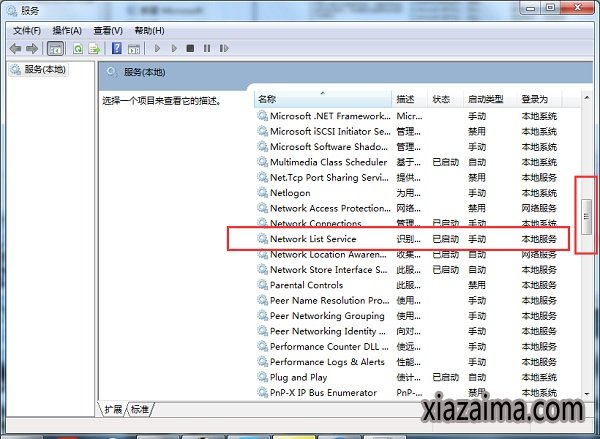Refresh the services list from the toolbar

[x=78, y=48]
